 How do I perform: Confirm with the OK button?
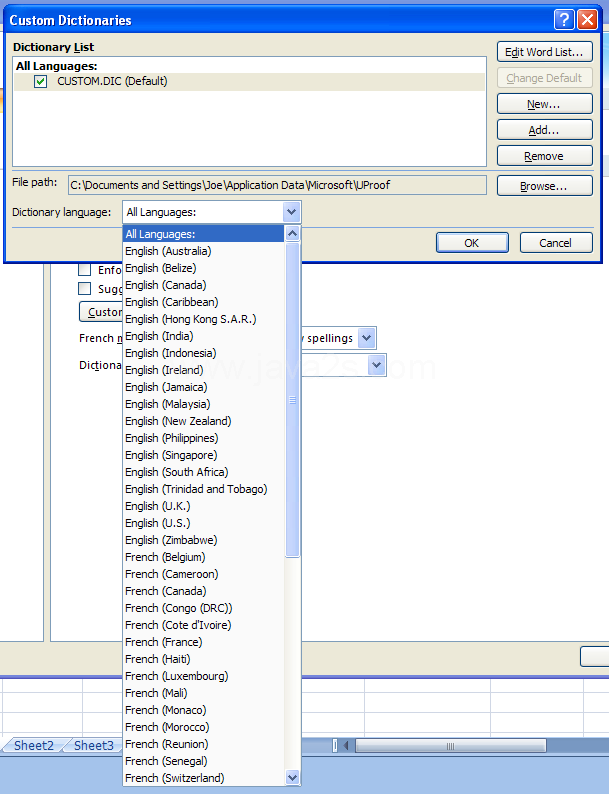click(472, 243)
